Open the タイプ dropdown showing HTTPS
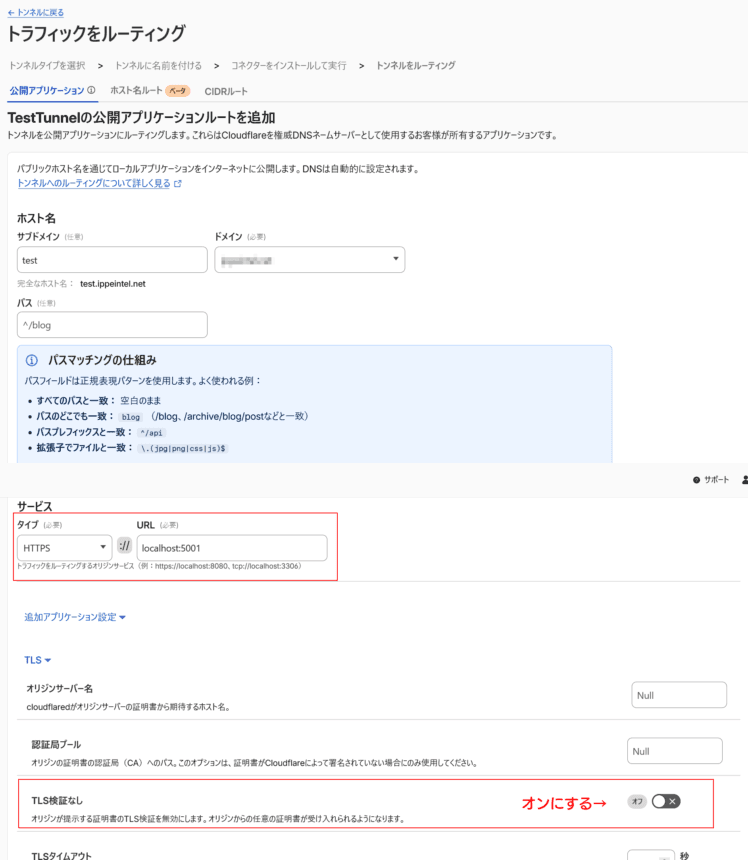This screenshot has width=748, height=860. click(65, 547)
